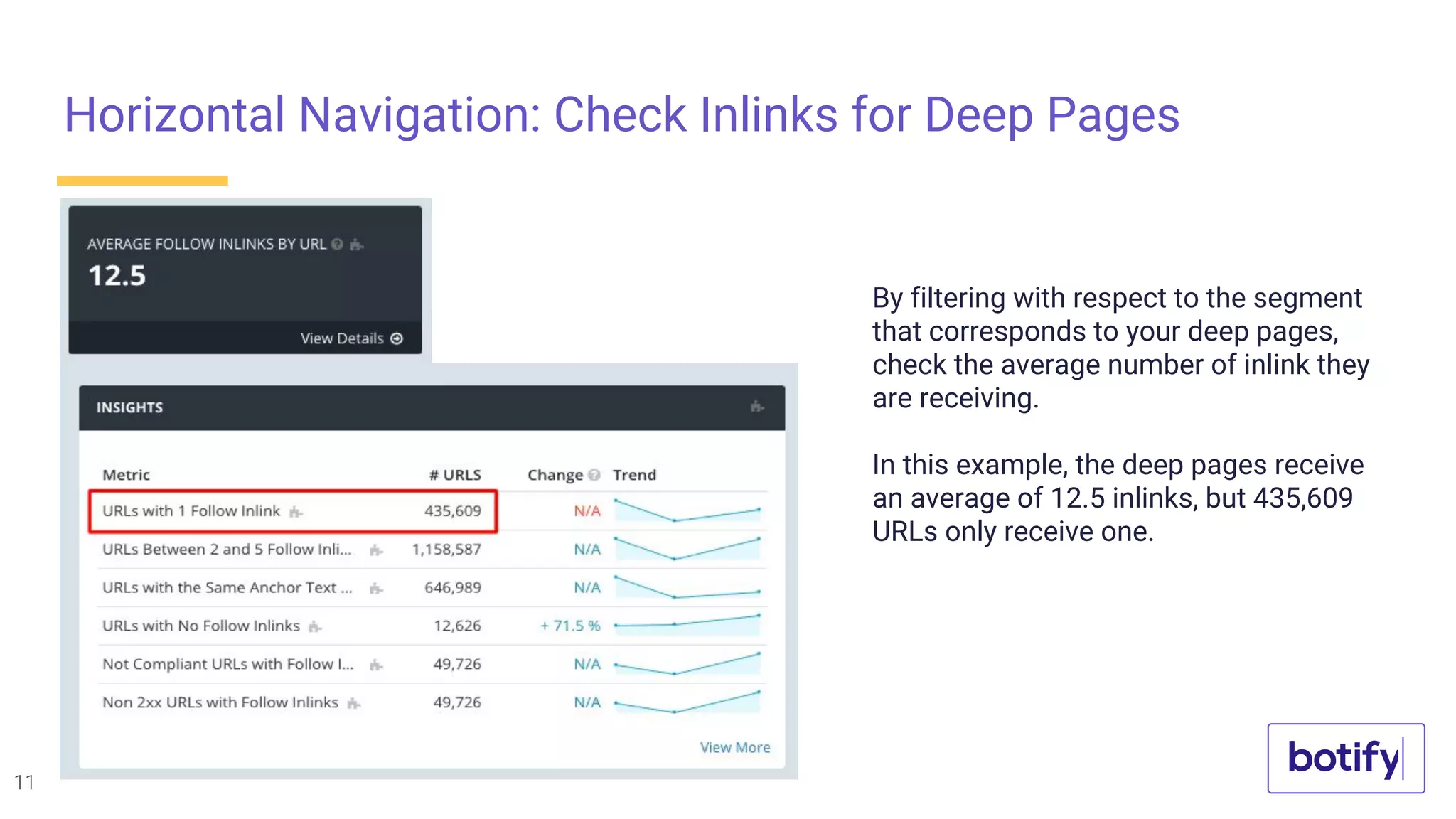Click filter icon on Non 2xx URLs row
Image resolution: width=1456 pixels, height=819 pixels.
click(354, 702)
